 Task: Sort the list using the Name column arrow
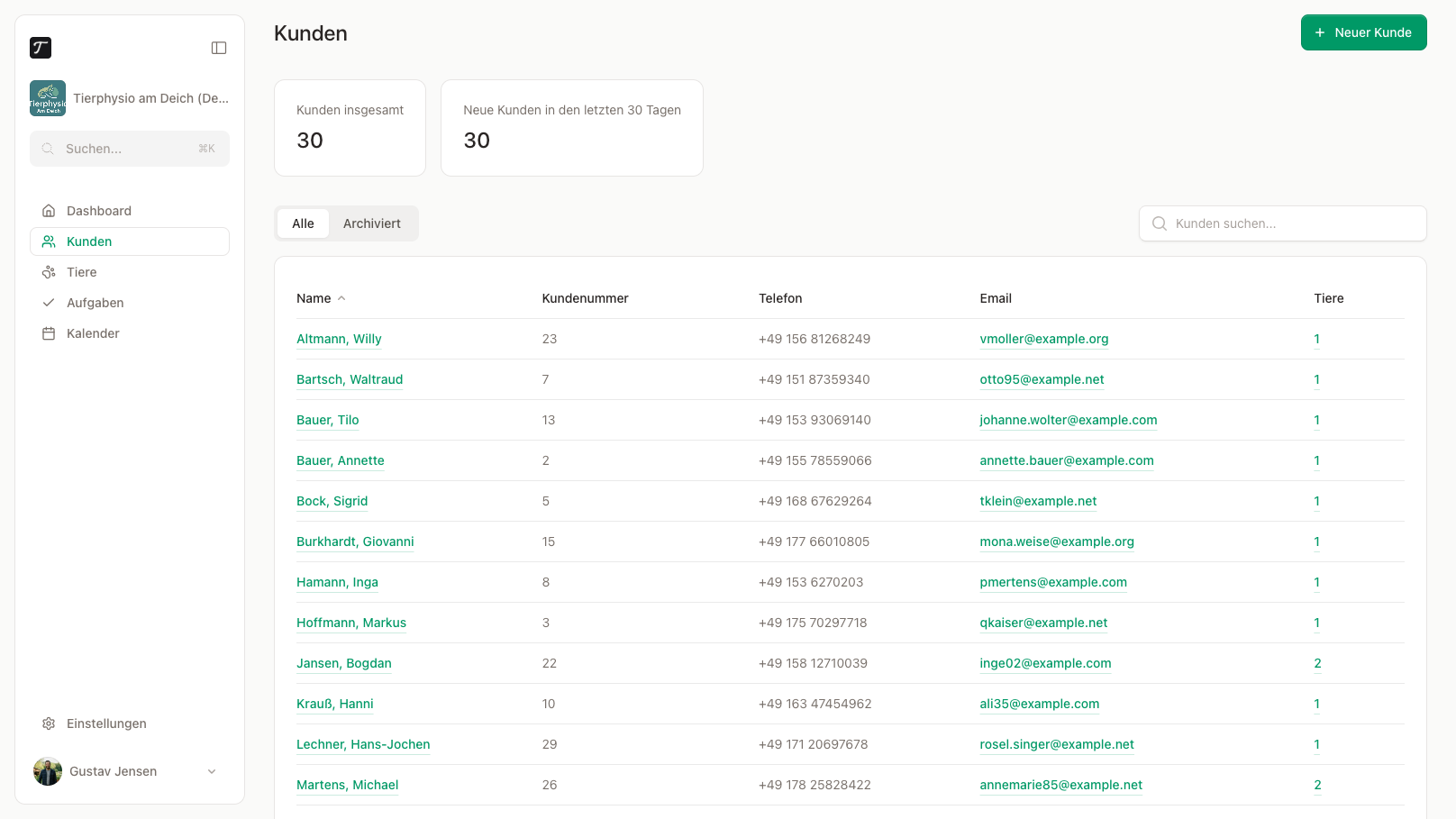[341, 298]
